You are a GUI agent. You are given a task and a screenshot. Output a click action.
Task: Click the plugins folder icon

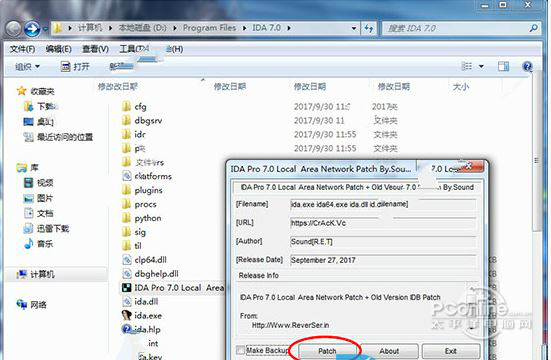coord(126,190)
